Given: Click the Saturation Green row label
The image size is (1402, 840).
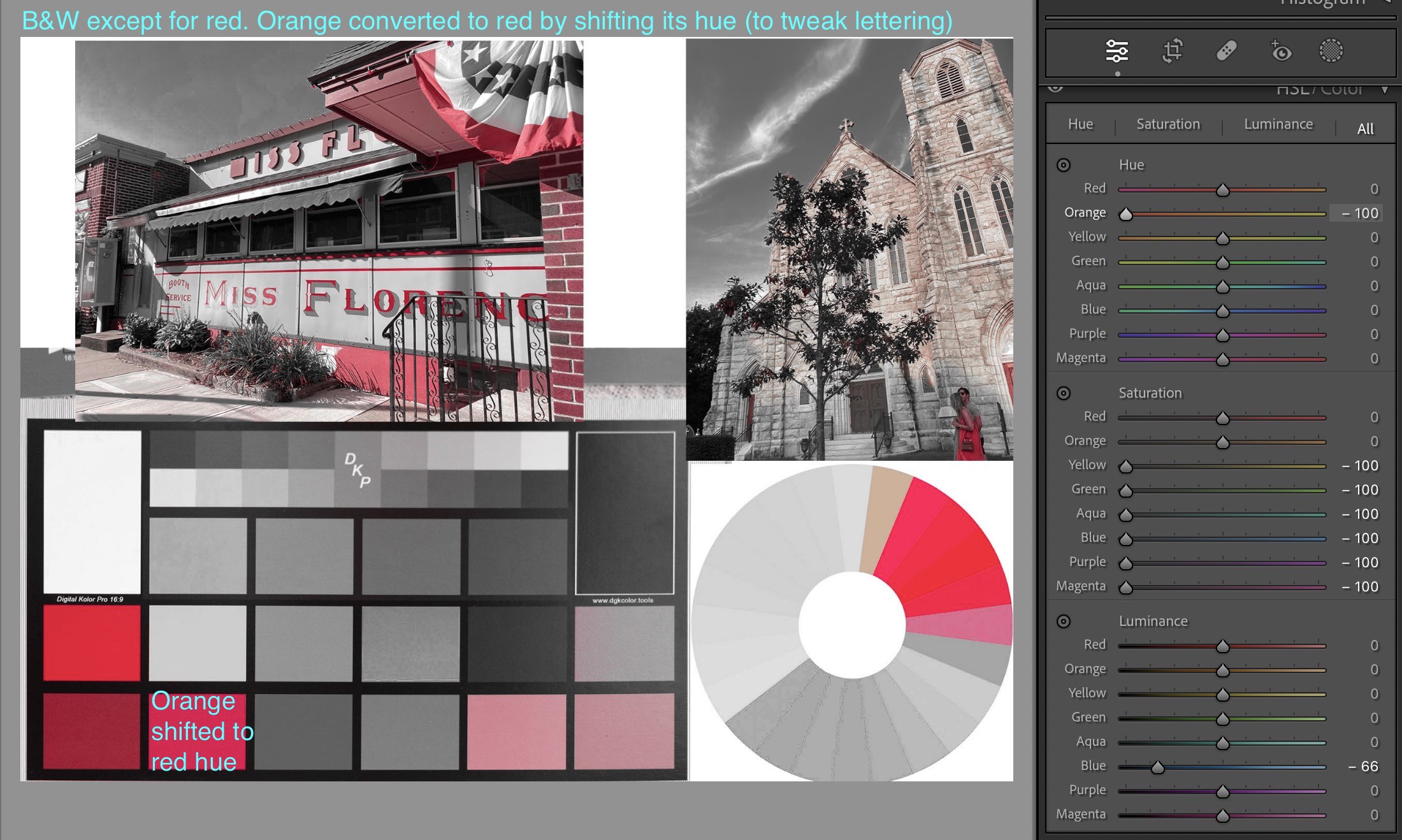Looking at the screenshot, I should point(1088,489).
